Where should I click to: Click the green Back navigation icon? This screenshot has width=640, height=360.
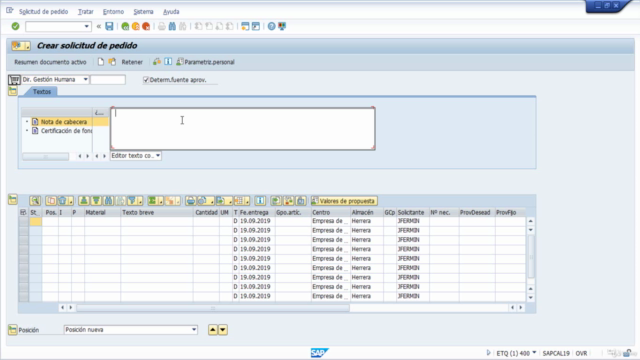point(125,26)
